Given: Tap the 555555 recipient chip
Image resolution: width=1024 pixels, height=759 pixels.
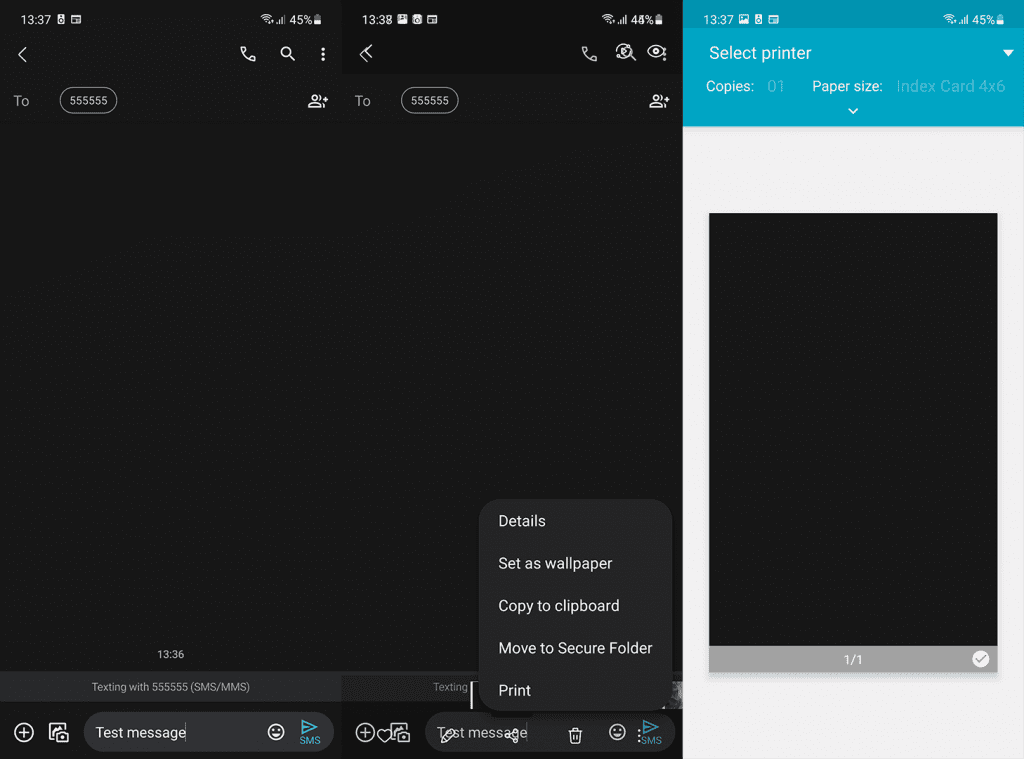Looking at the screenshot, I should (x=88, y=100).
